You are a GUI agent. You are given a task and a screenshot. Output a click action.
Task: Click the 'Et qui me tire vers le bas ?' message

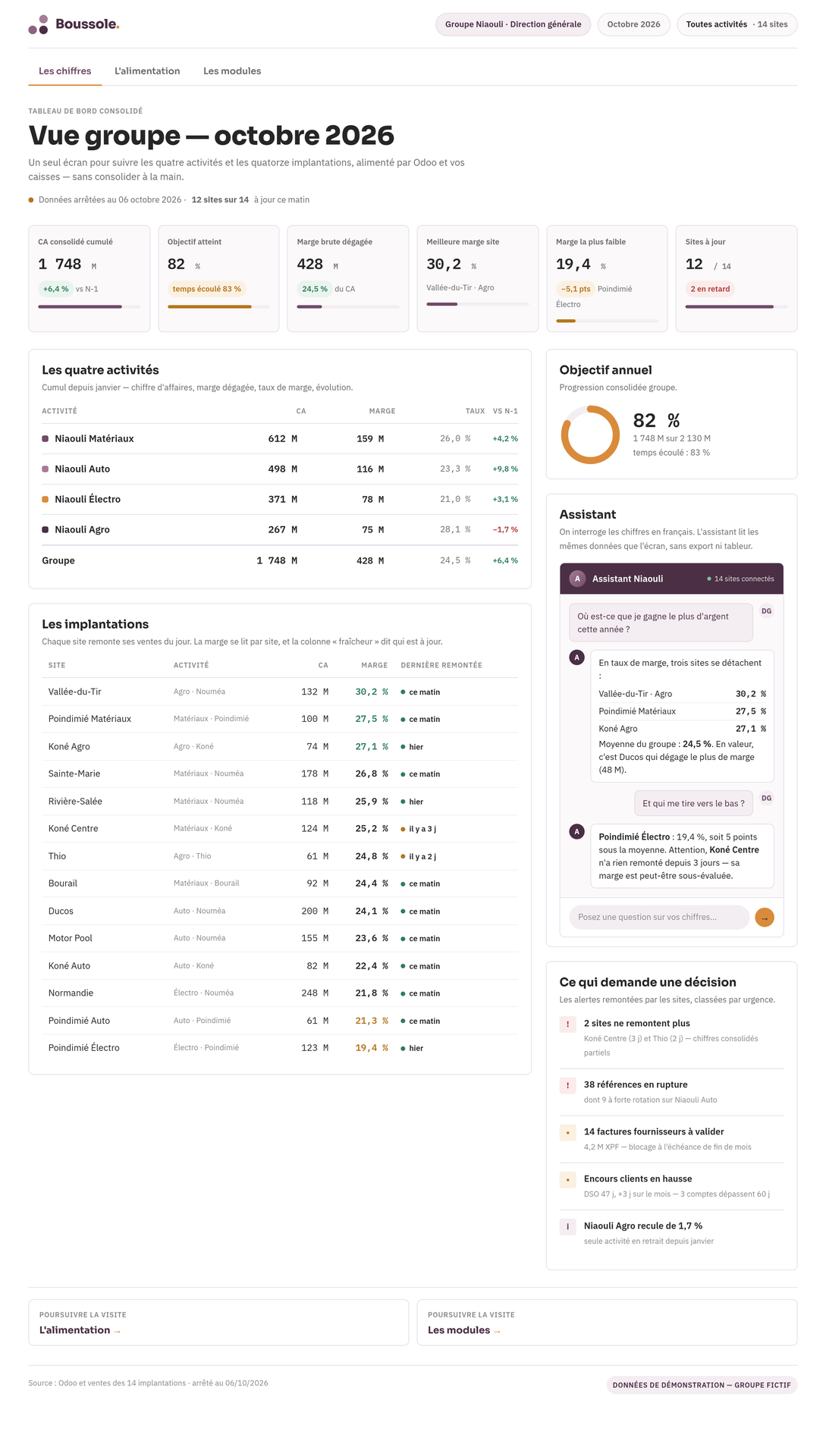(x=693, y=803)
